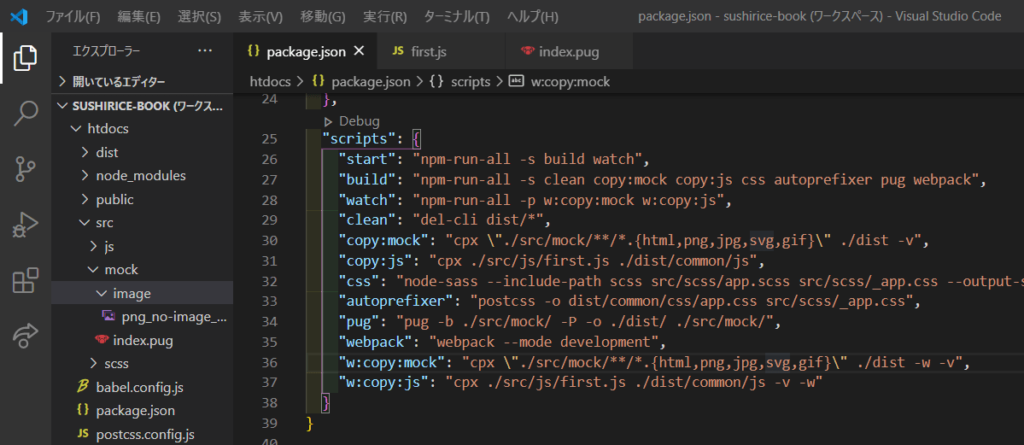
Task: Collapse the htdocs folder
Action: coord(142,129)
